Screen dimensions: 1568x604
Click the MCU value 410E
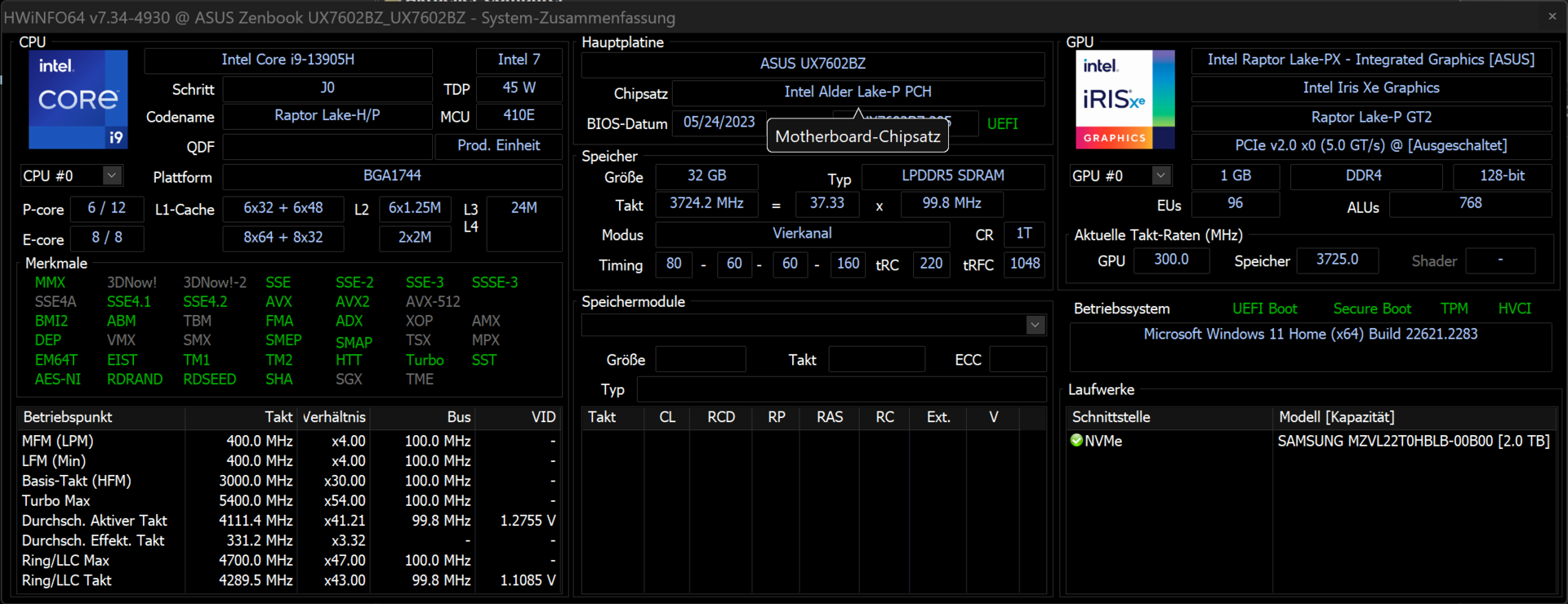pos(519,116)
